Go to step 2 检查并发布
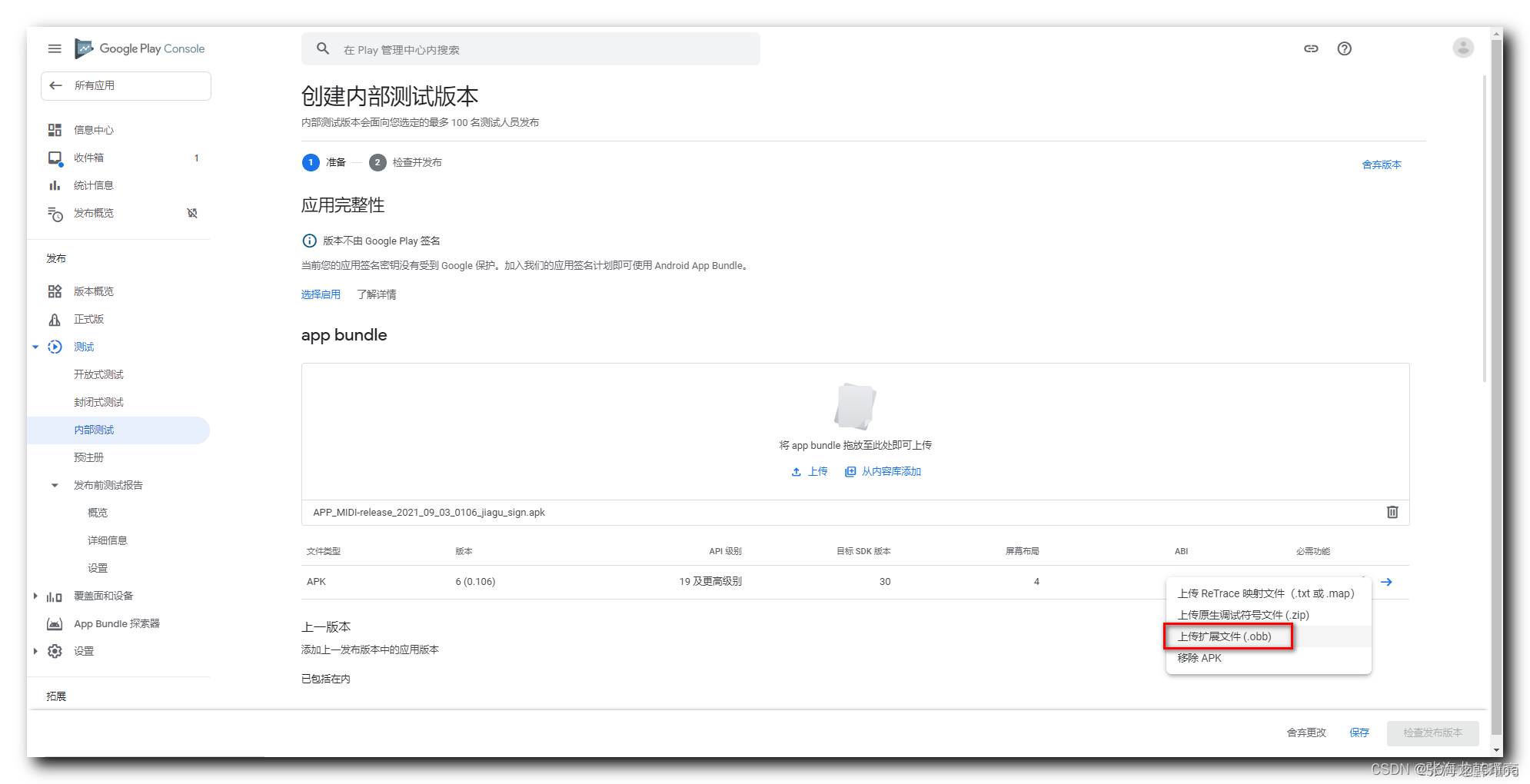This screenshot has width=1530, height=784. 406,162
